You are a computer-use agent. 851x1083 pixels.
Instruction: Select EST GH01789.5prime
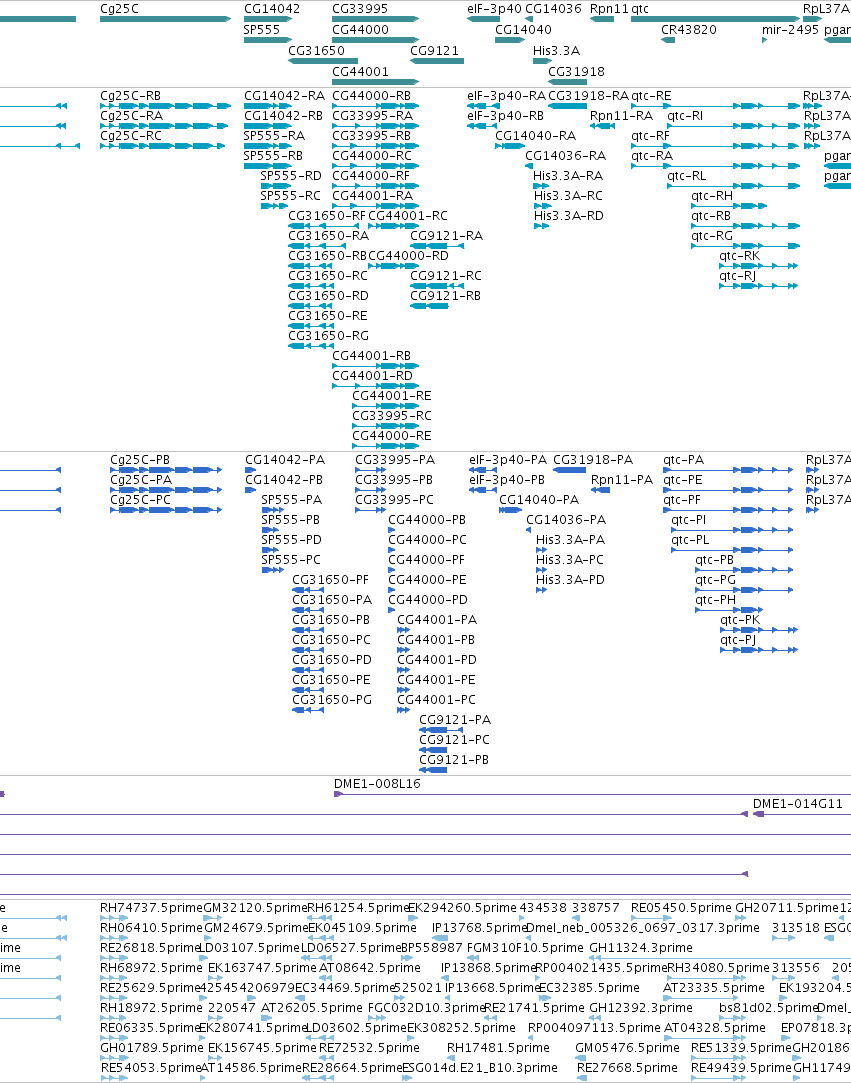pyautogui.click(x=151, y=1048)
